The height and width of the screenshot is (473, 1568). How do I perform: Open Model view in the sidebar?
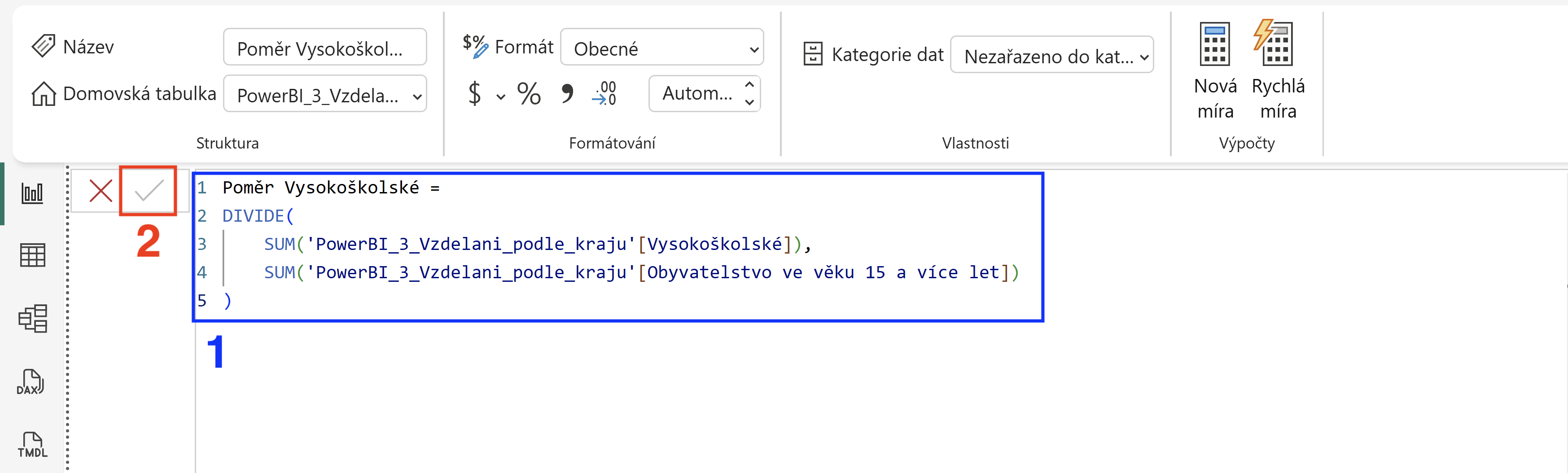(x=33, y=318)
